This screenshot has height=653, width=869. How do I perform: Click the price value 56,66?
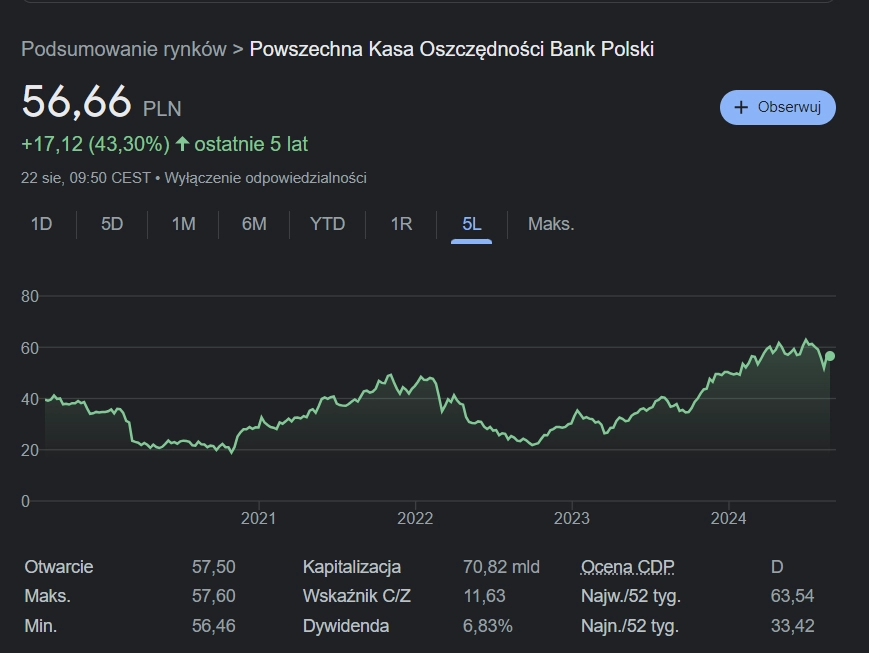click(76, 102)
